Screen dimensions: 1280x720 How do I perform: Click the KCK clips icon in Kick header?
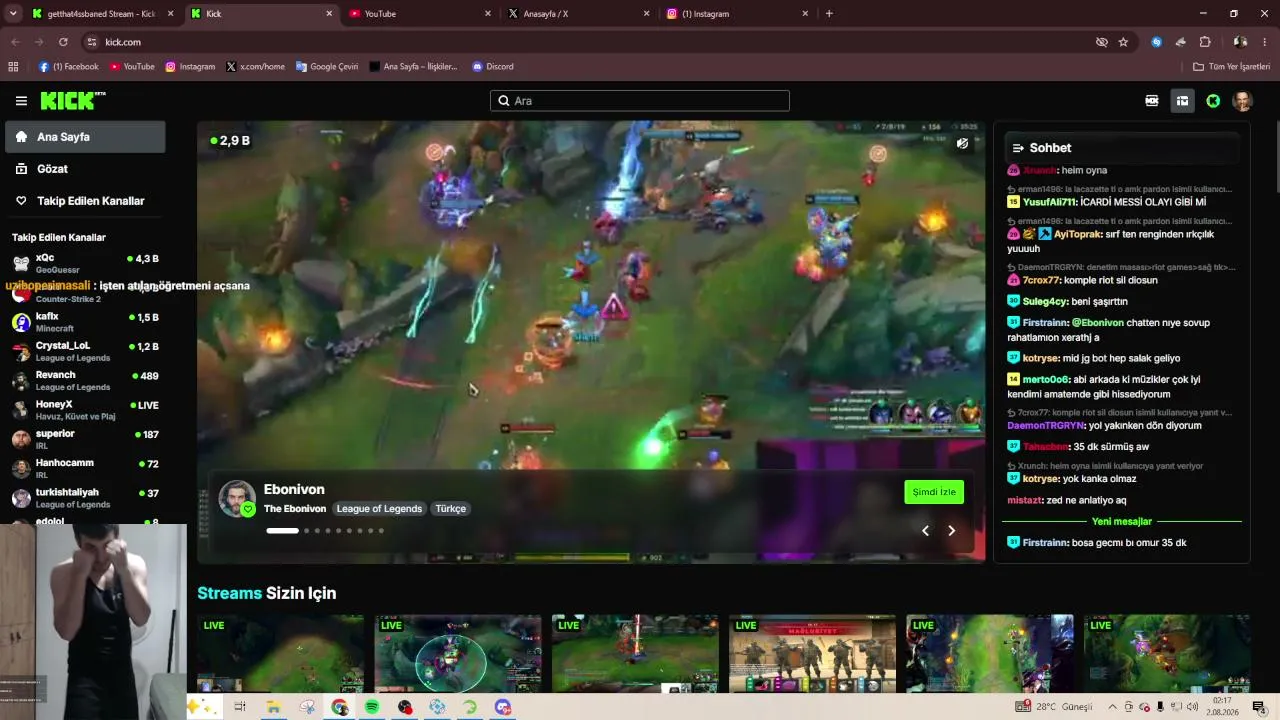[1152, 101]
